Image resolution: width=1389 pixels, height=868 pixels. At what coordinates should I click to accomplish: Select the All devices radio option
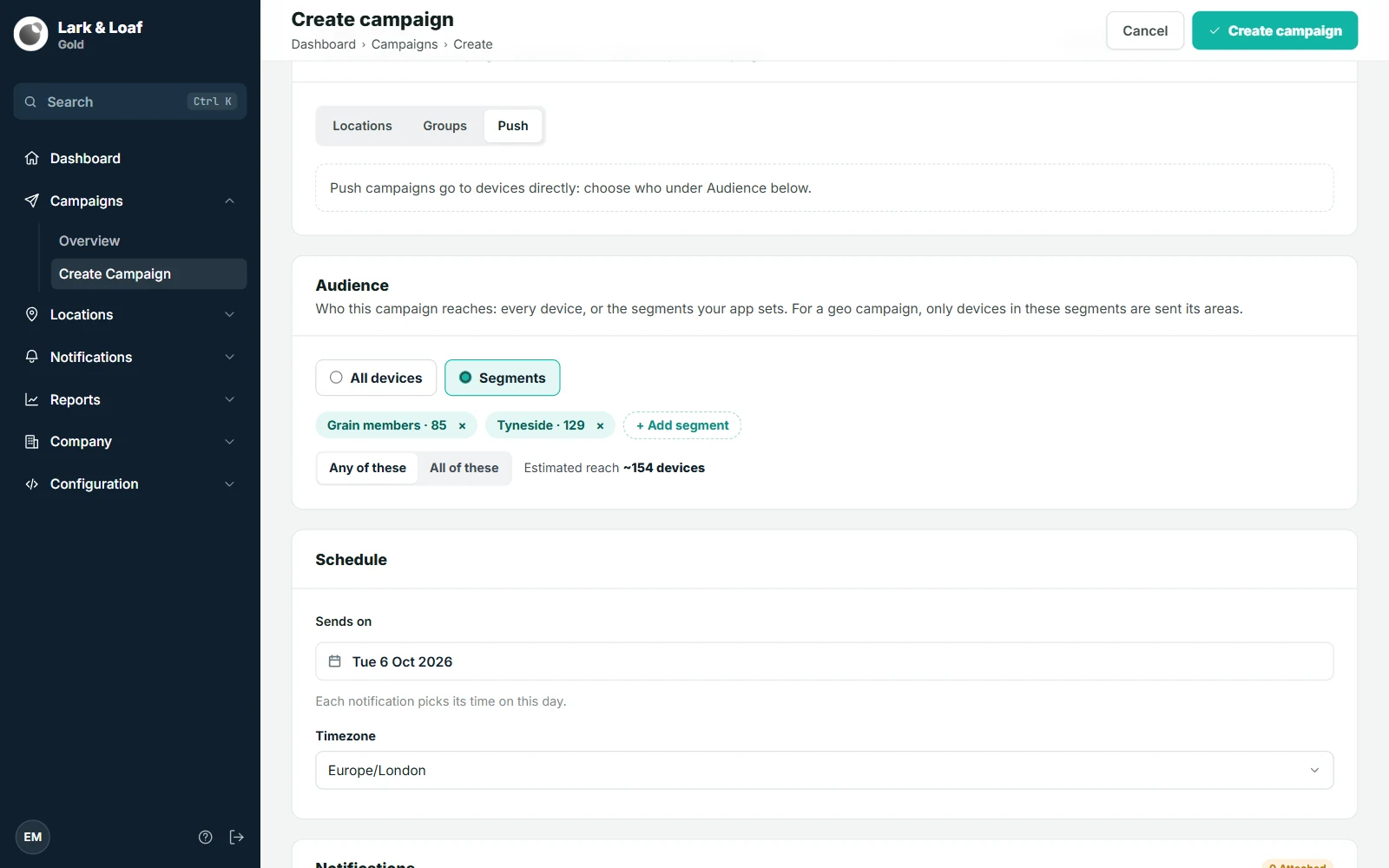[376, 378]
